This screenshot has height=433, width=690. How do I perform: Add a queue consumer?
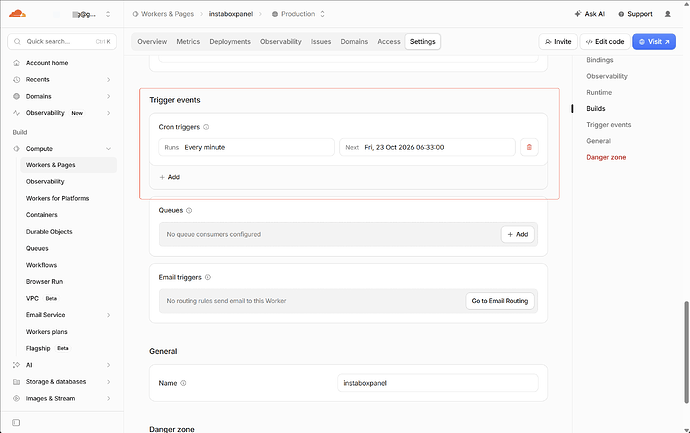point(518,235)
